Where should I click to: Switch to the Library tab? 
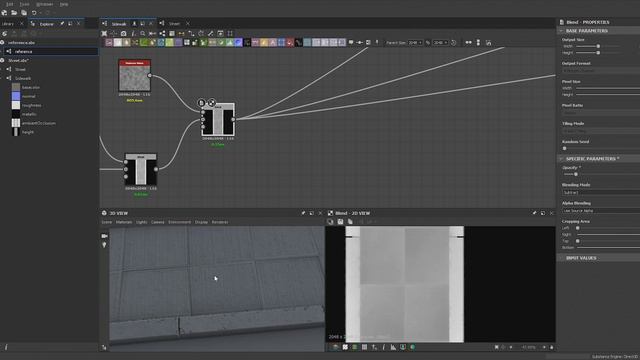(7, 24)
